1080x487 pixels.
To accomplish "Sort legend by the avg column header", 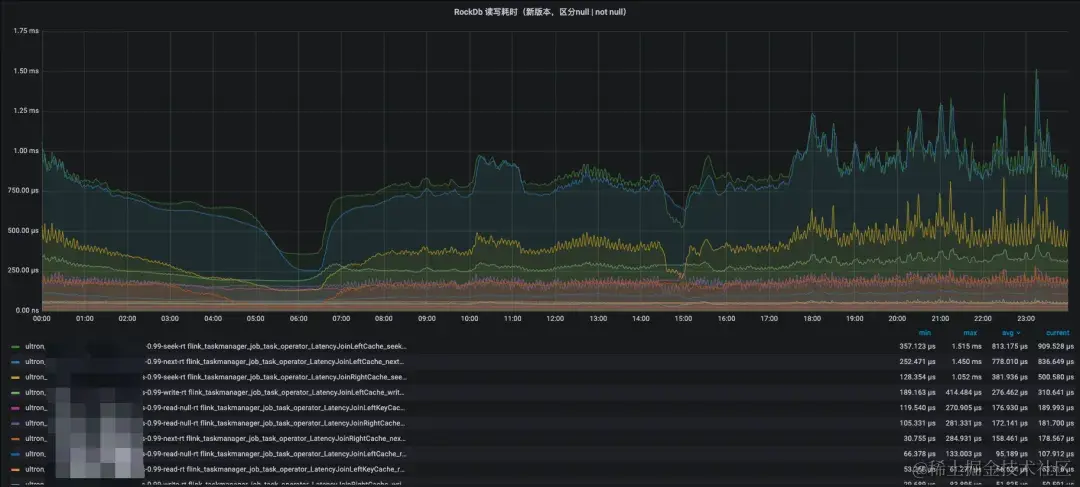I will click(1010, 333).
